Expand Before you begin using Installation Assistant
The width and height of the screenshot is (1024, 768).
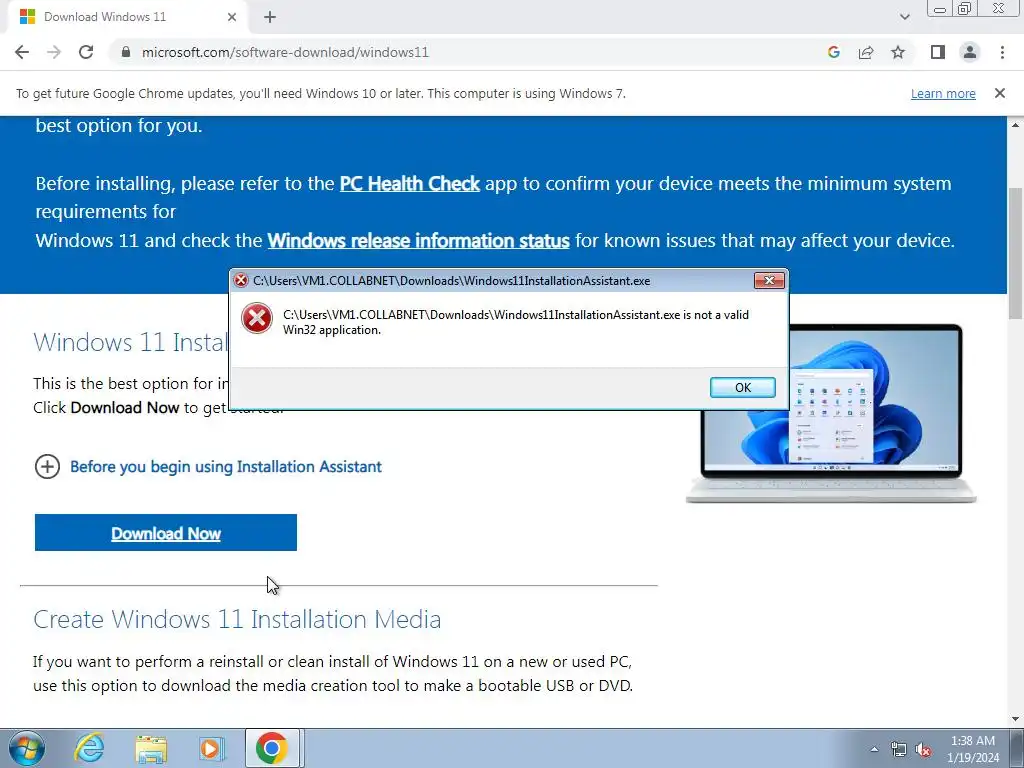coord(208,466)
